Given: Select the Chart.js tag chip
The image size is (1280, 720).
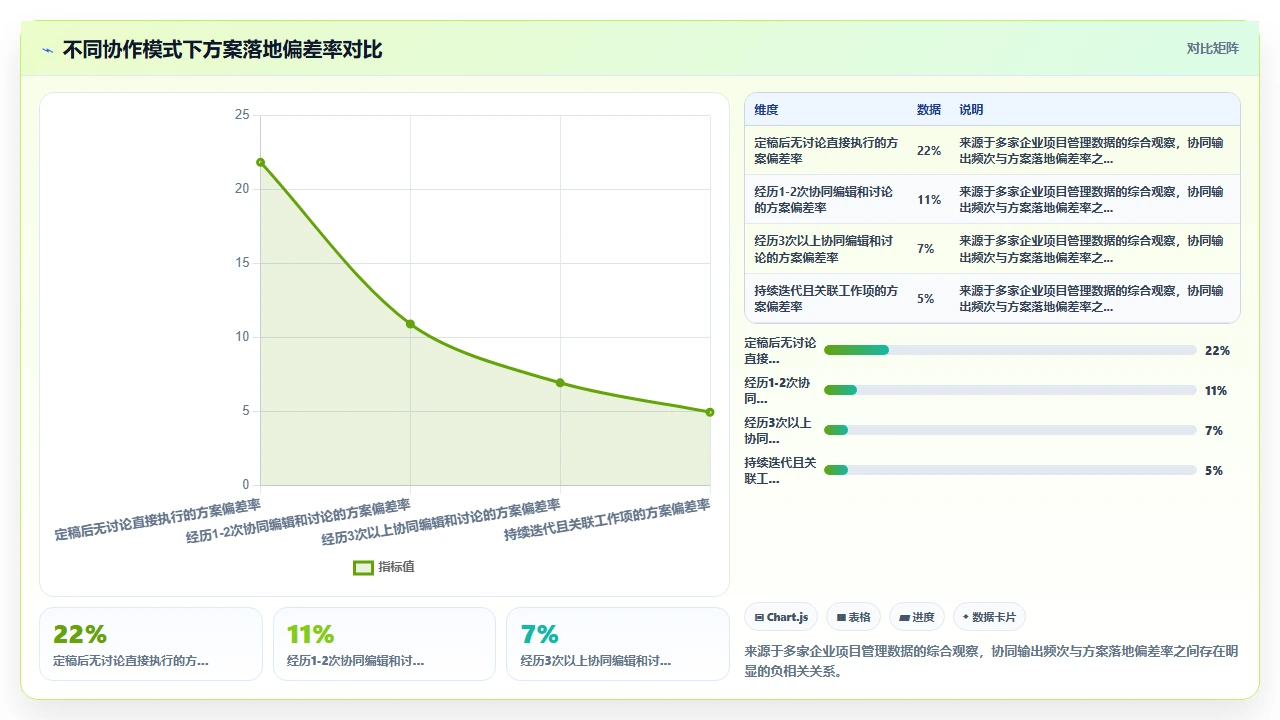Looking at the screenshot, I should tap(782, 617).
